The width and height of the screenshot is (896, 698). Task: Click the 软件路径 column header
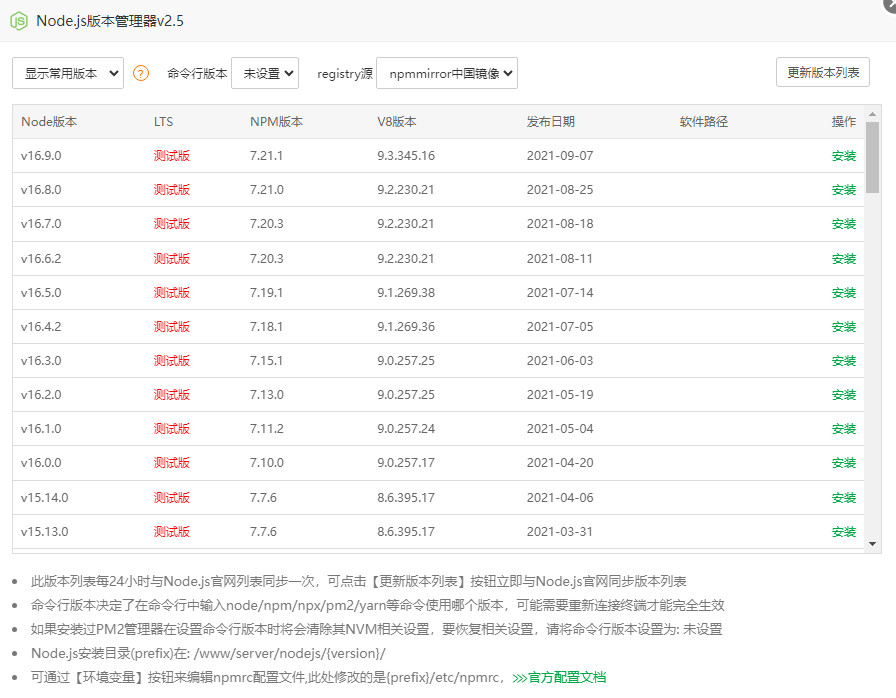[x=704, y=122]
